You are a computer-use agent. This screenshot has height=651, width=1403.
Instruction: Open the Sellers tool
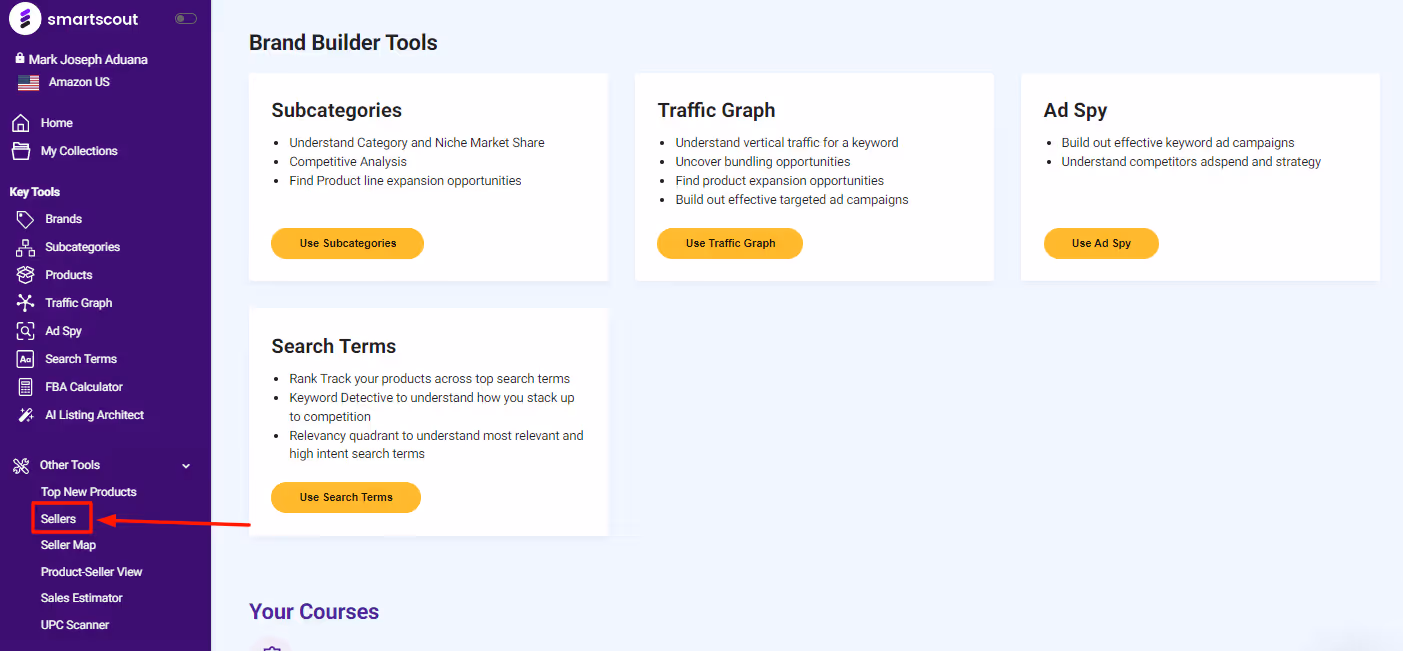click(x=59, y=519)
